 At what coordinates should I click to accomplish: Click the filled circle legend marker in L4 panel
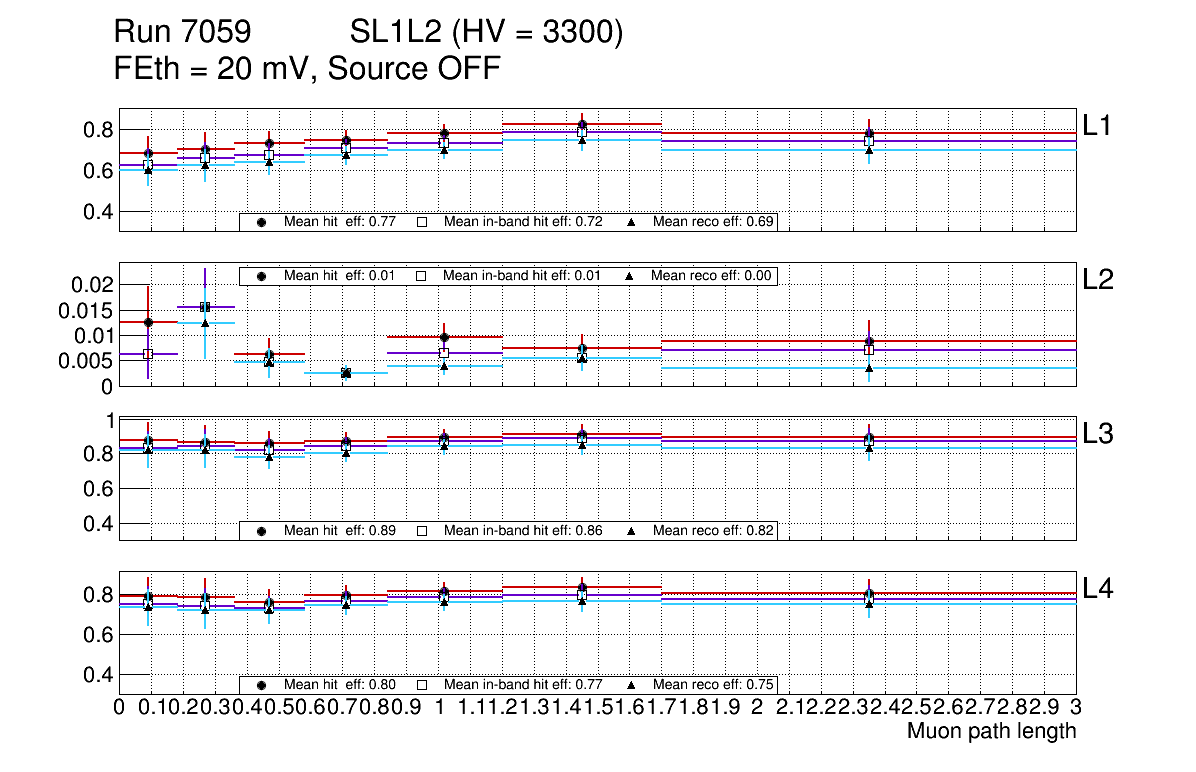click(262, 685)
